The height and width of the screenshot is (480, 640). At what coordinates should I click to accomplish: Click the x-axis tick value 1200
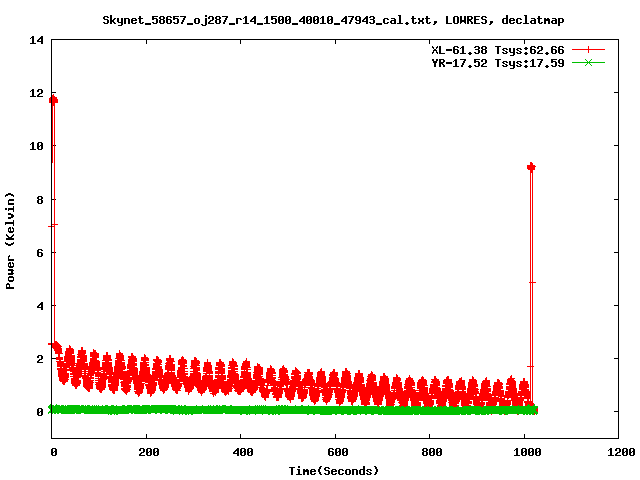point(621,452)
